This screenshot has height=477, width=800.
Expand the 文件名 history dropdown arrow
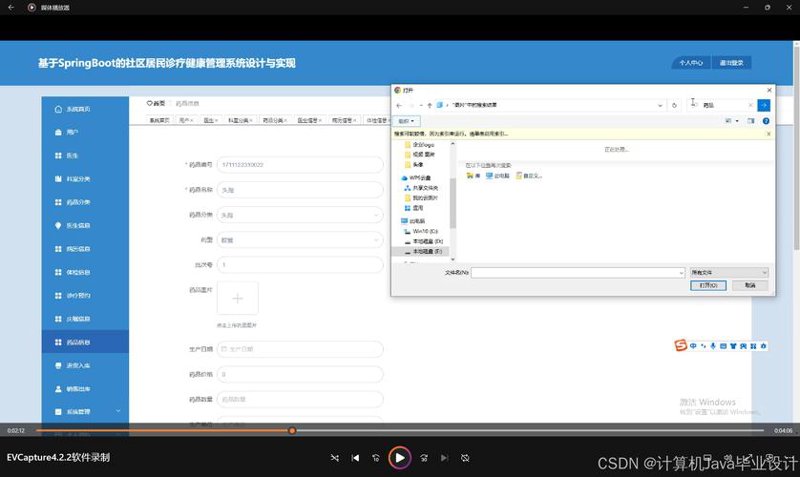[681, 273]
